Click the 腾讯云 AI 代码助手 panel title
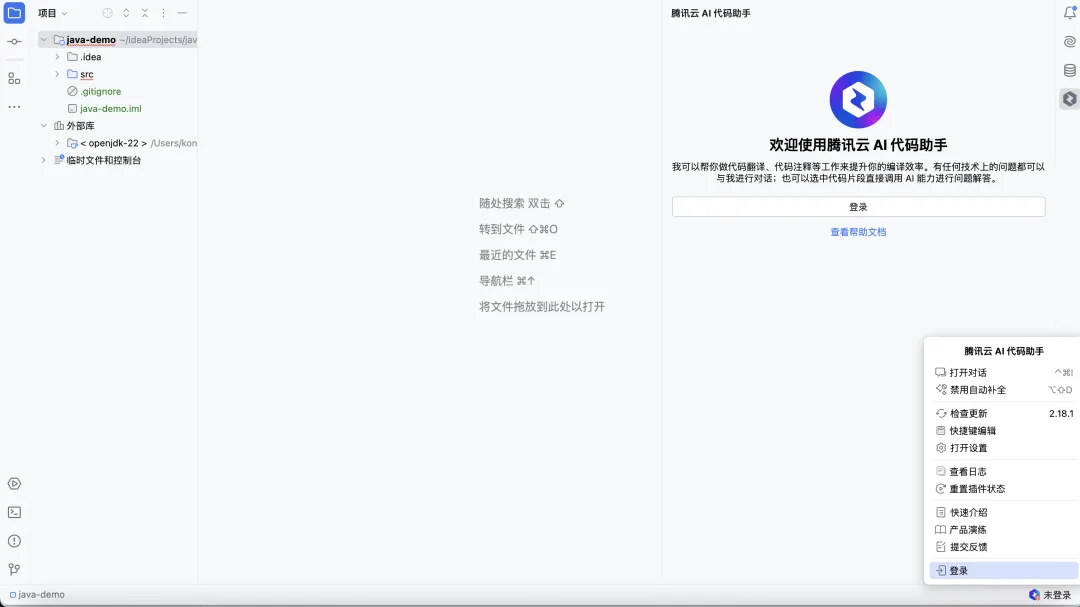The width and height of the screenshot is (1080, 607). point(711,13)
